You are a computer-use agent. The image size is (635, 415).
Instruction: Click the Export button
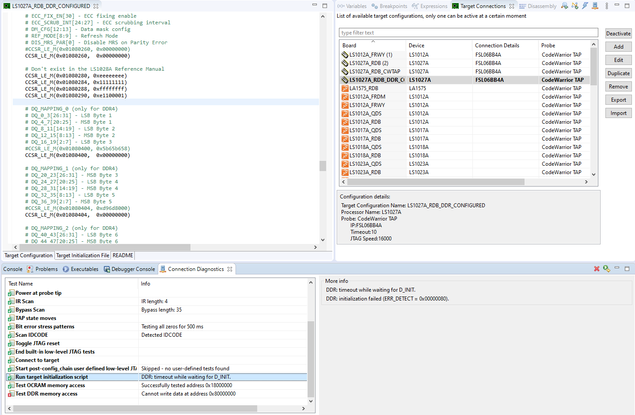618,100
